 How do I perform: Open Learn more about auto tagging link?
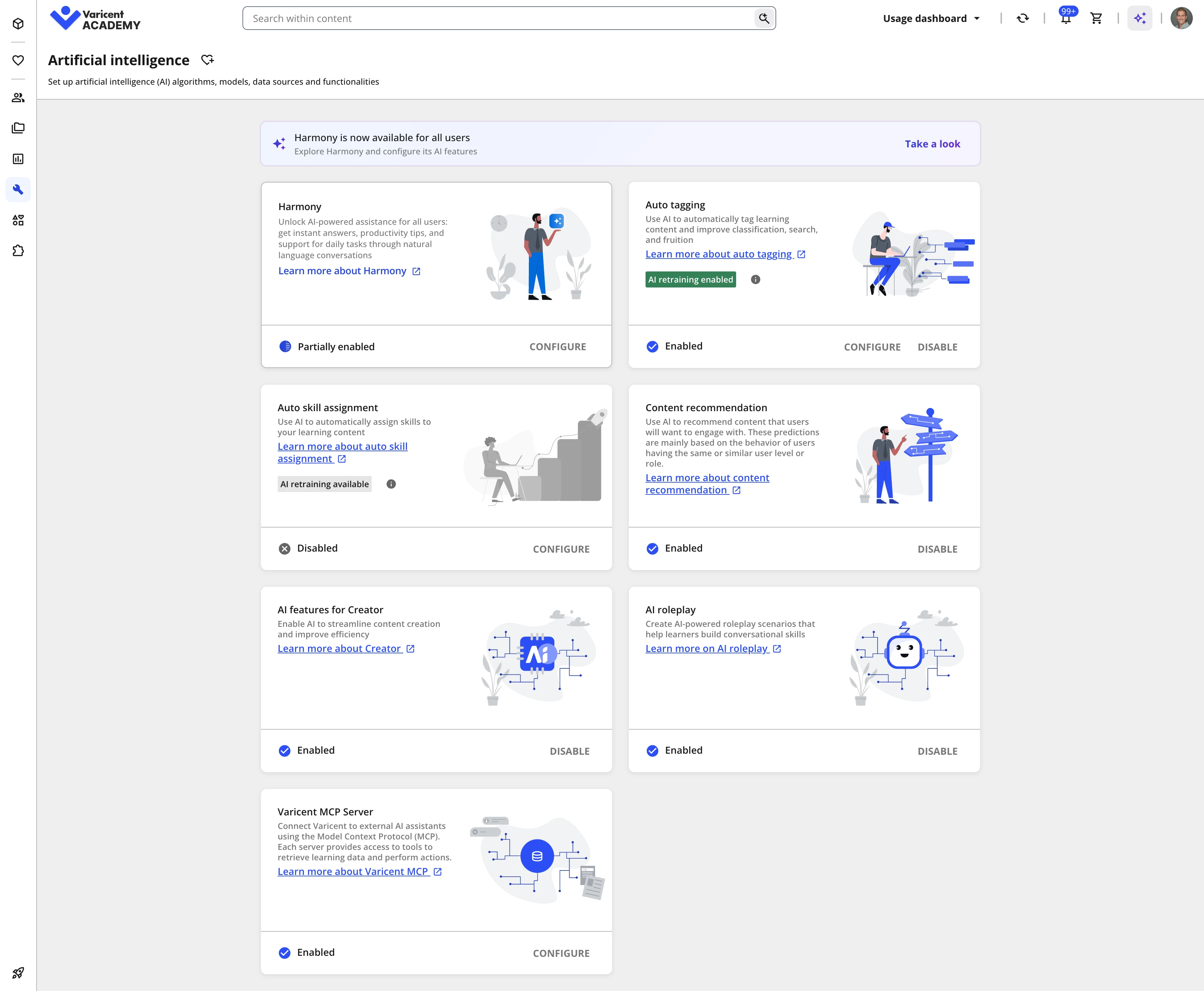725,254
